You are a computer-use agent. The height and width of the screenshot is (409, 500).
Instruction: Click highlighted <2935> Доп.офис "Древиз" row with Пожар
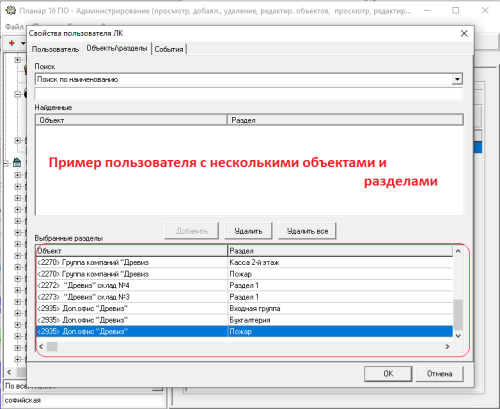click(244, 331)
